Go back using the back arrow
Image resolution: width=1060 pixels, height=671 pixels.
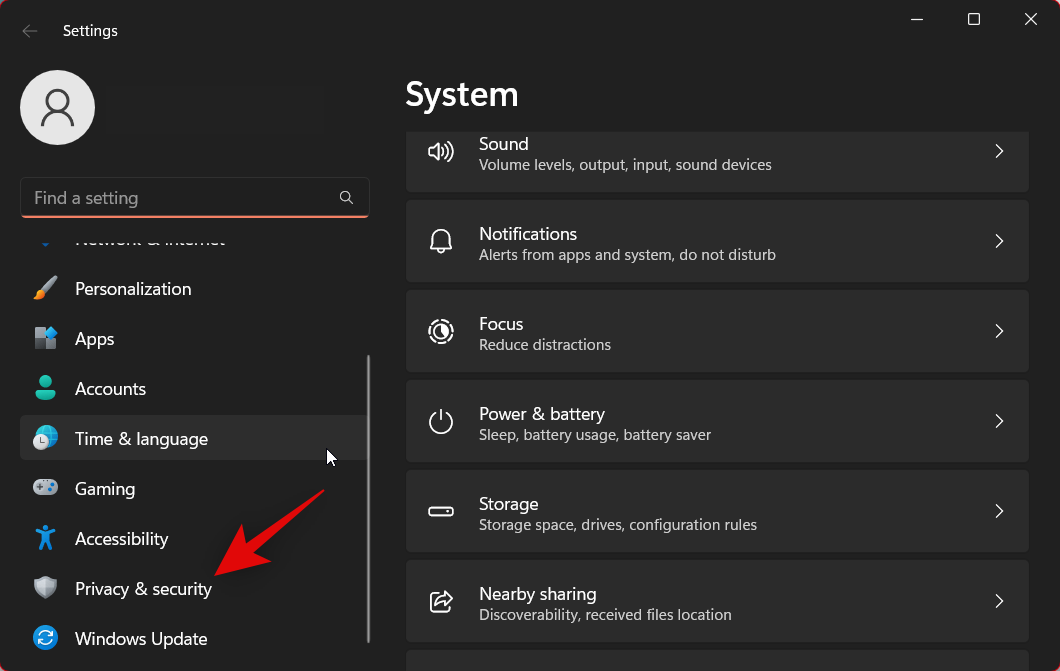[x=30, y=31]
